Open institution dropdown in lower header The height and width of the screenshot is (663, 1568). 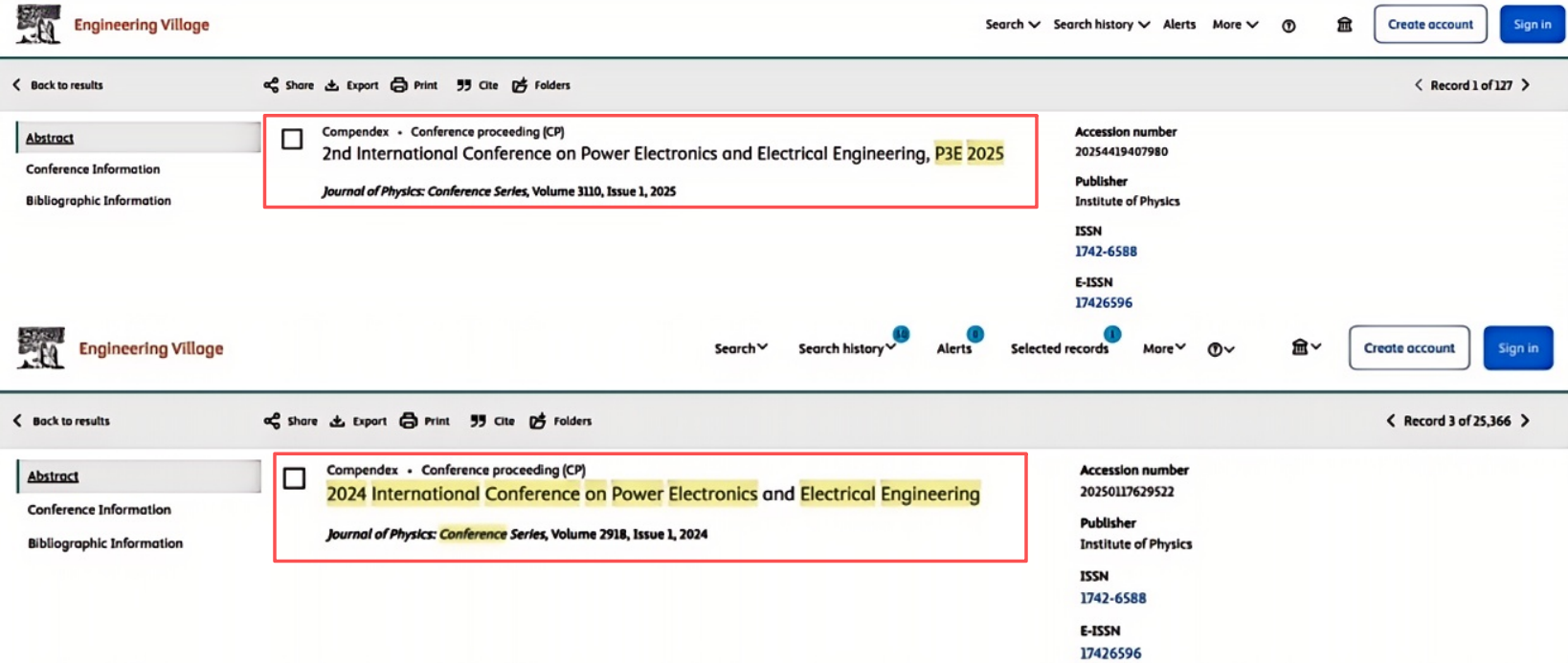(1306, 347)
